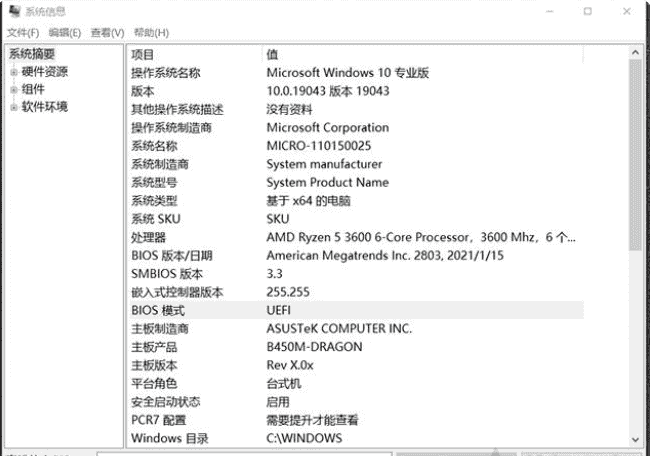Click the System Information title bar icon

pos(13,12)
